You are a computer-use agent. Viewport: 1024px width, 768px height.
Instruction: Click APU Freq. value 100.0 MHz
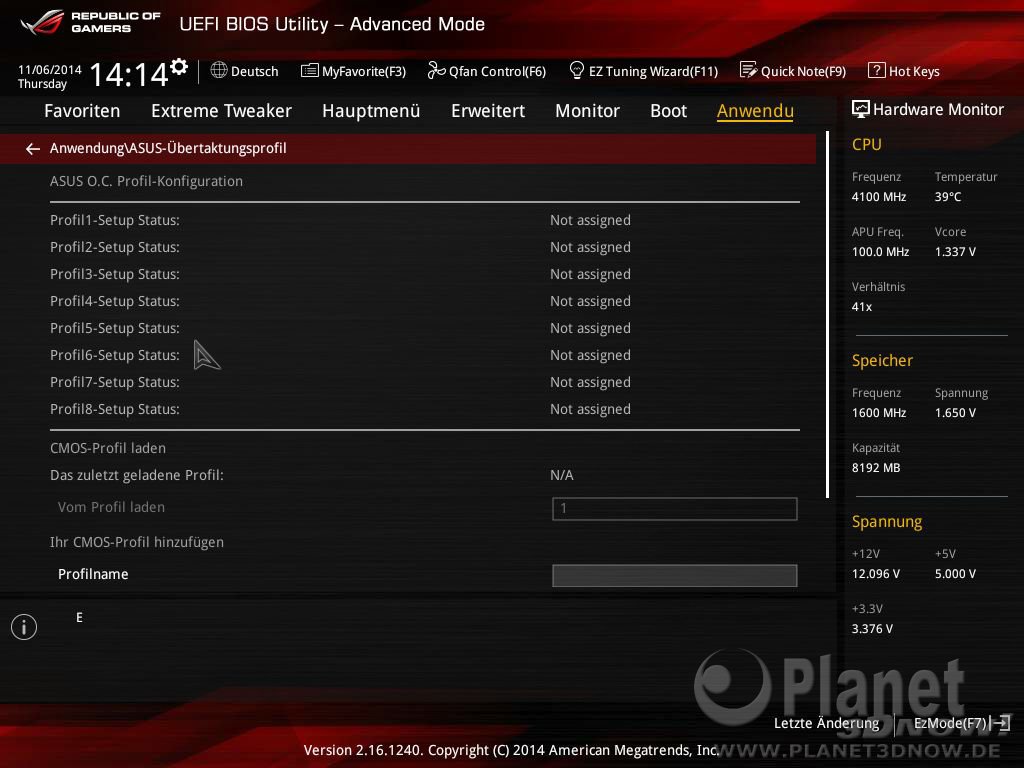(x=880, y=251)
